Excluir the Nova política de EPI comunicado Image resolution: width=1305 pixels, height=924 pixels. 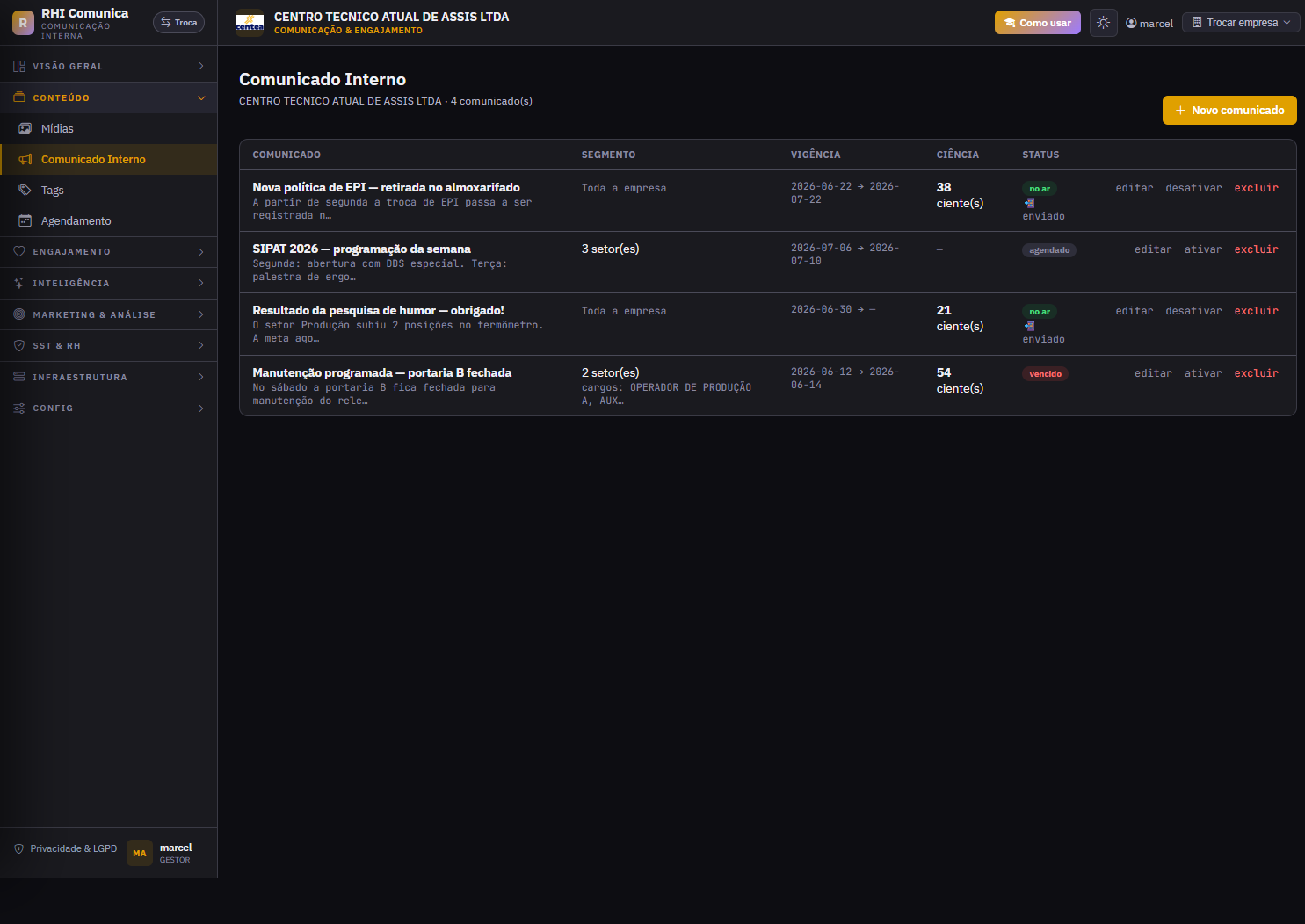click(x=1256, y=188)
